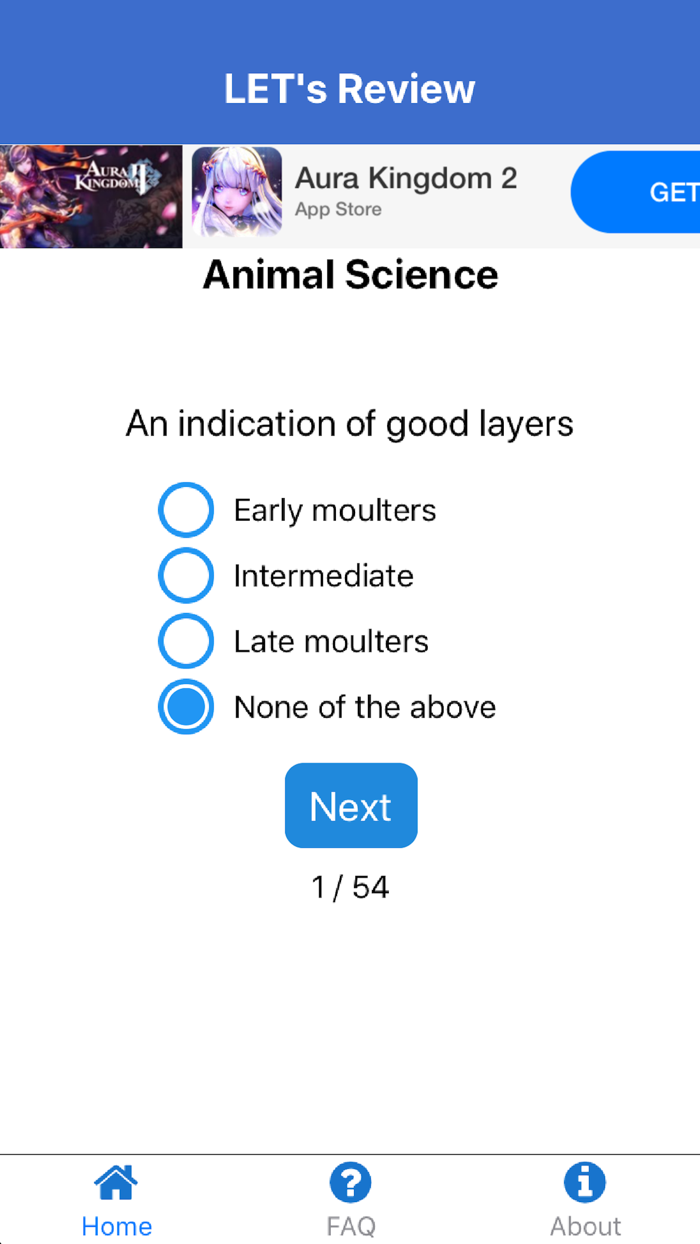Click the Home house icon
The height and width of the screenshot is (1244, 700).
116,1181
